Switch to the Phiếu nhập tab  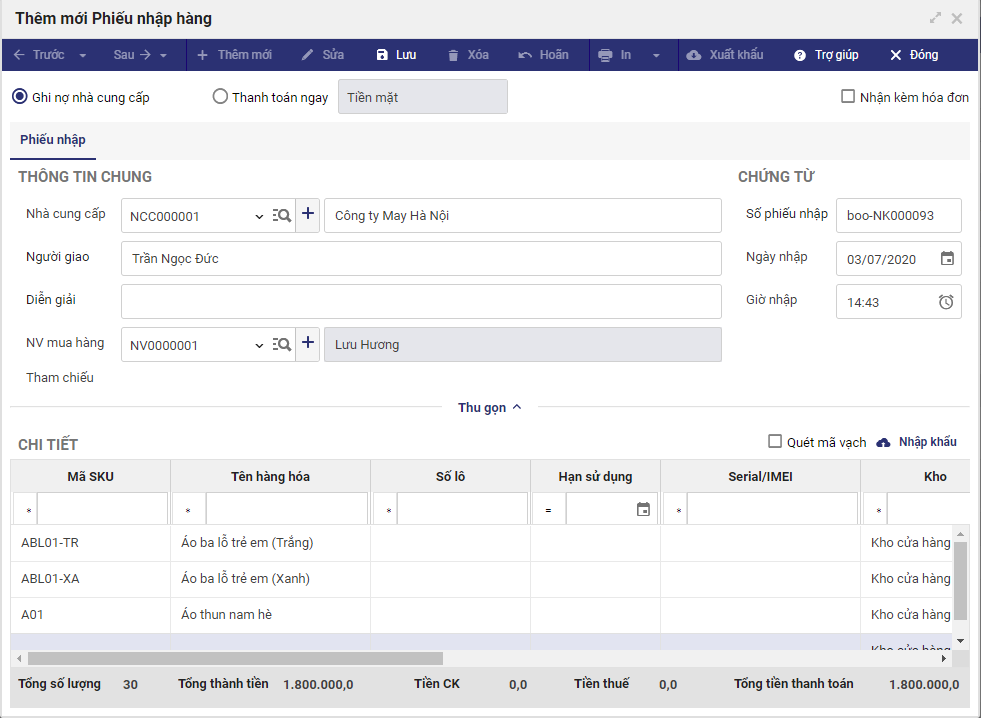[x=53, y=140]
